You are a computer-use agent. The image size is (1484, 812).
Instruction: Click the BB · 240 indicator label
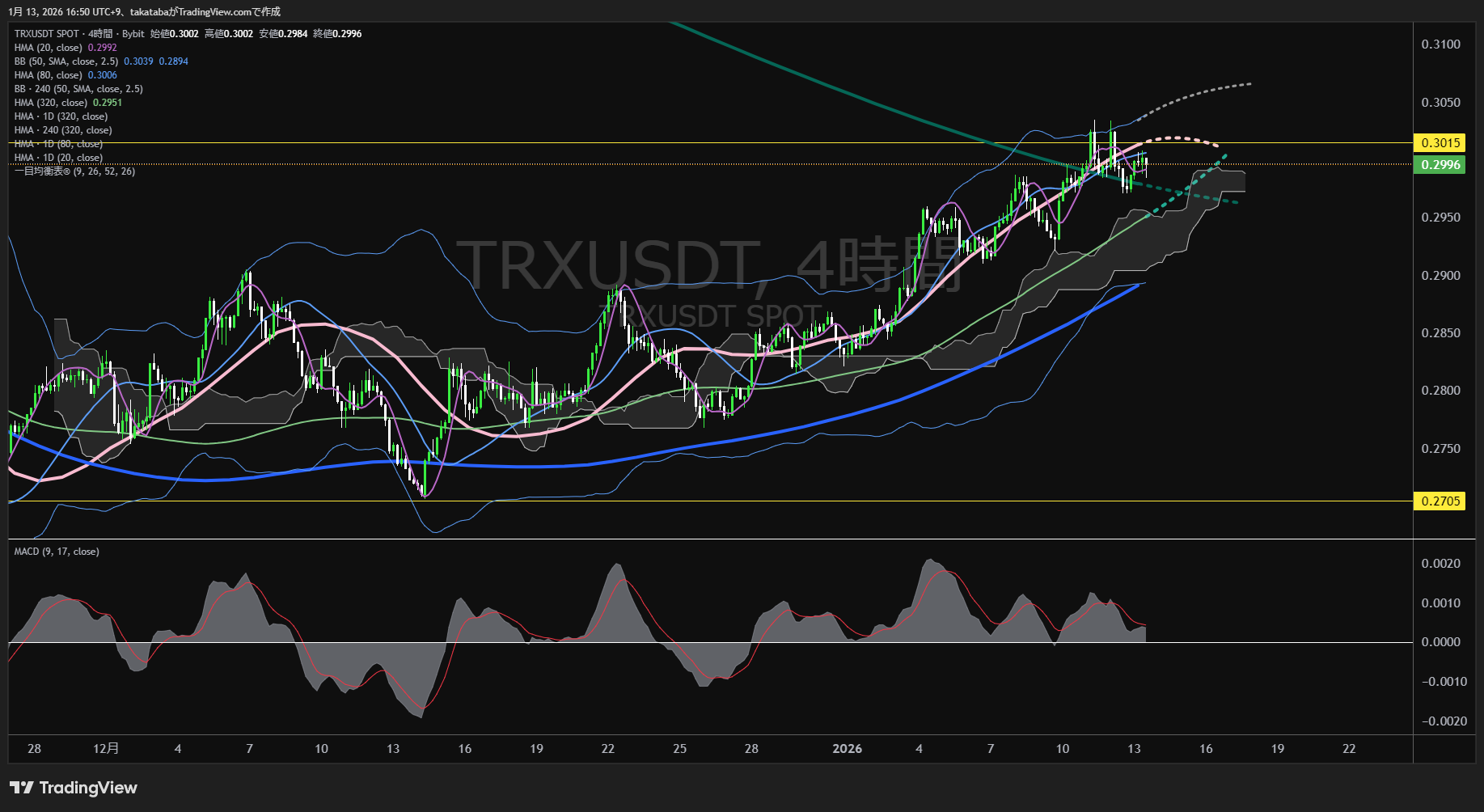pyautogui.click(x=78, y=89)
